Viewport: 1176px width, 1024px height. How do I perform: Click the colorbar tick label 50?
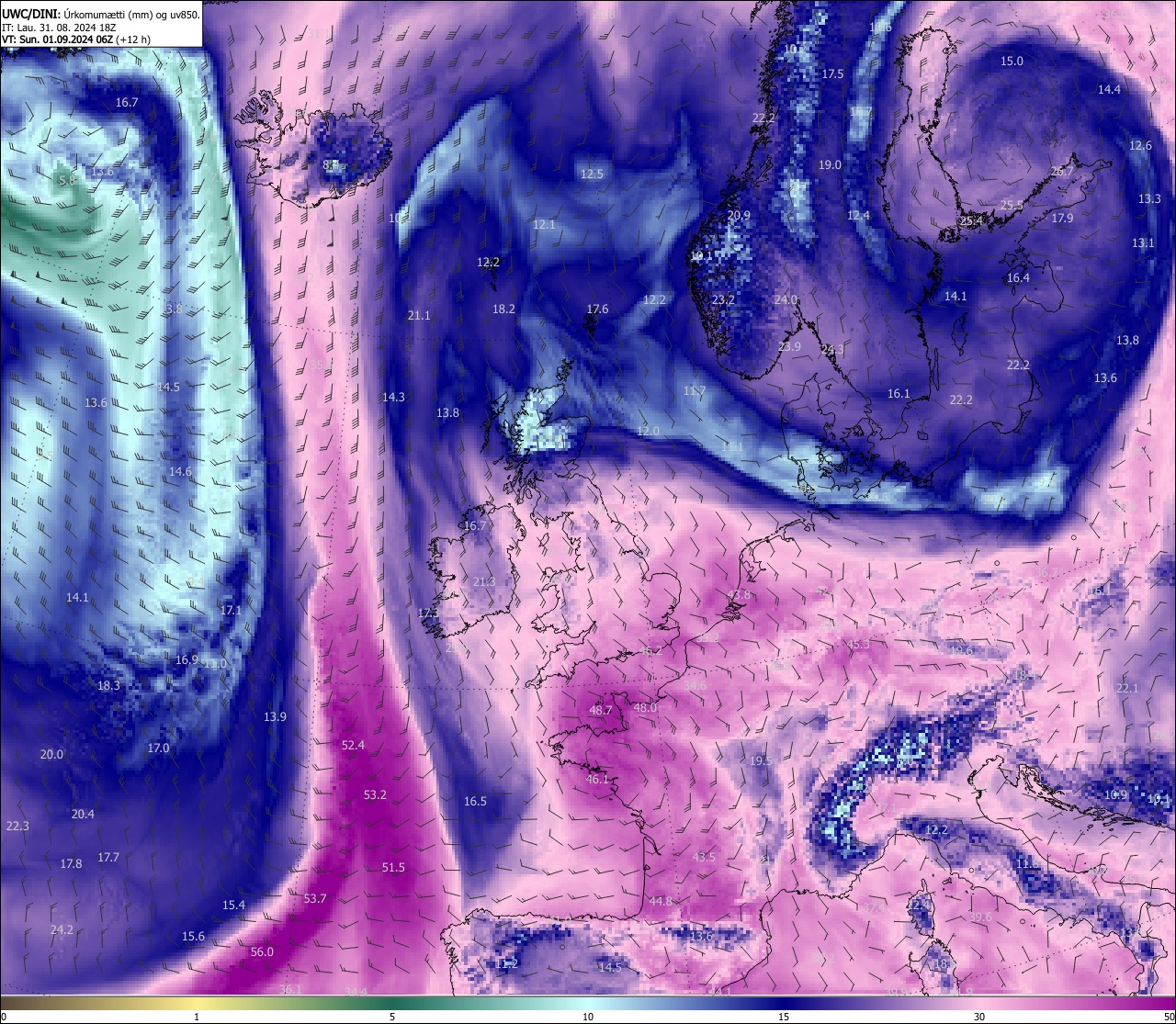click(x=1170, y=1017)
